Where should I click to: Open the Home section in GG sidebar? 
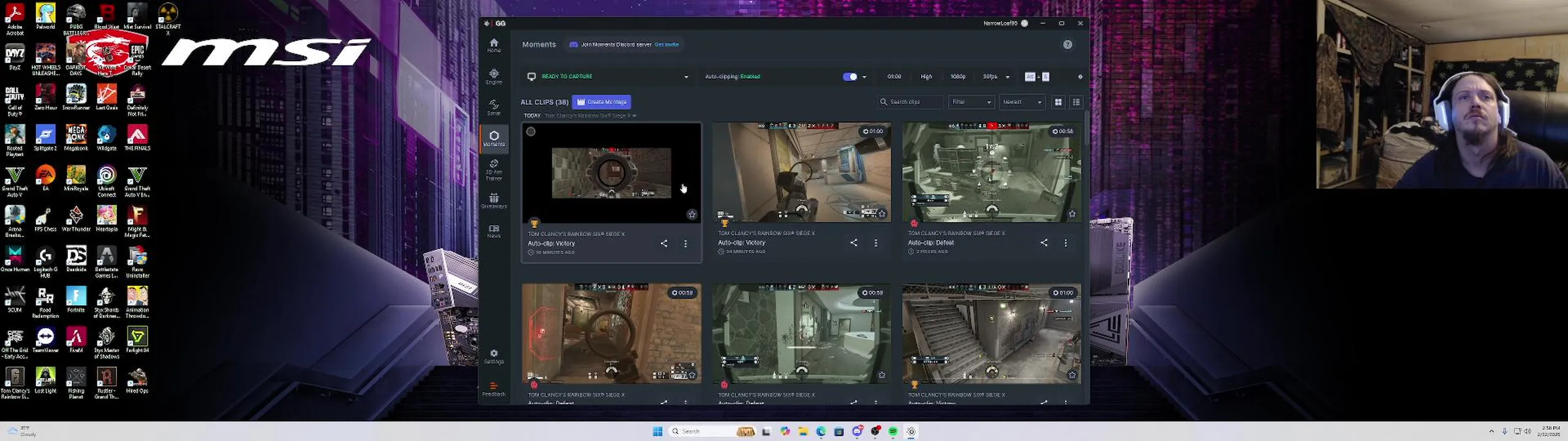tap(494, 45)
